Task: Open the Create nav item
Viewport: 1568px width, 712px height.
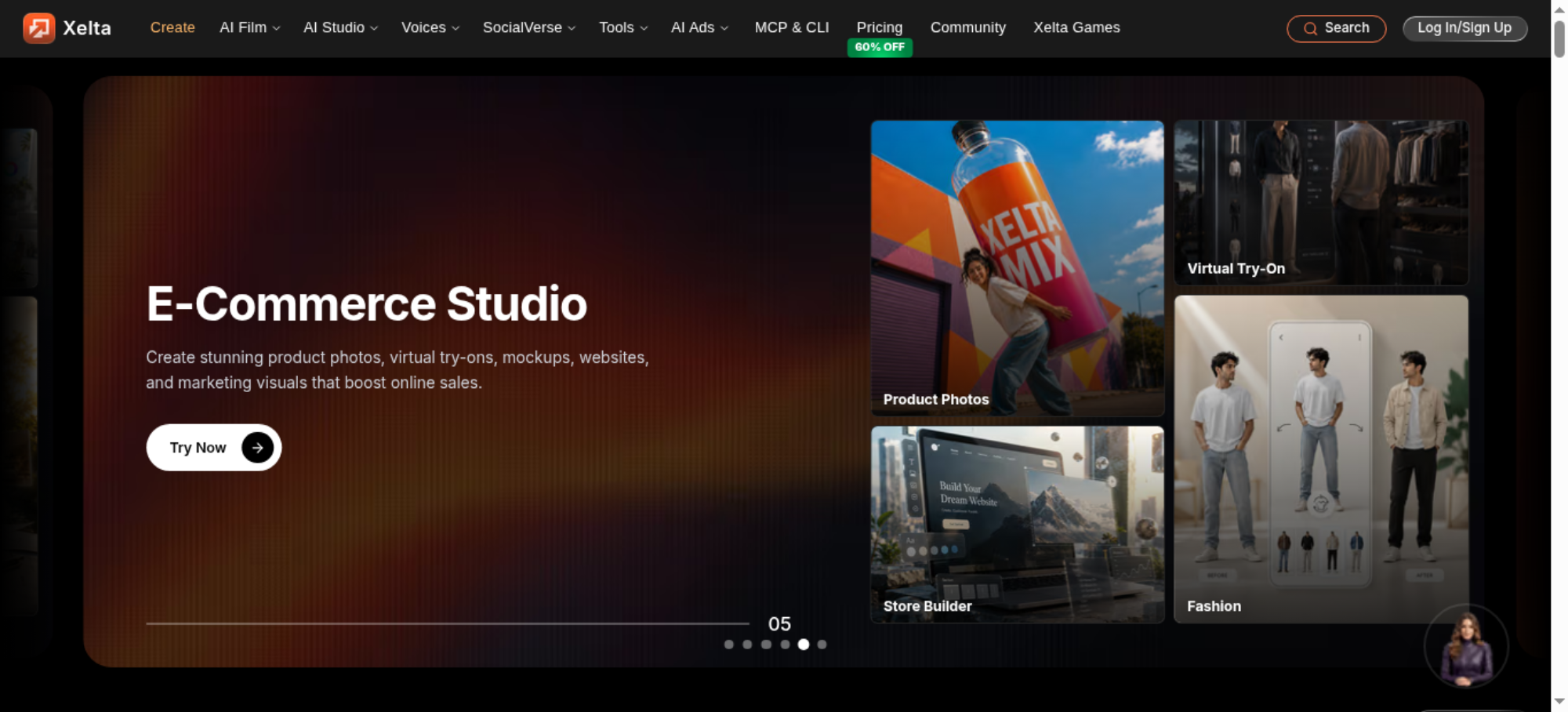Action: (172, 27)
